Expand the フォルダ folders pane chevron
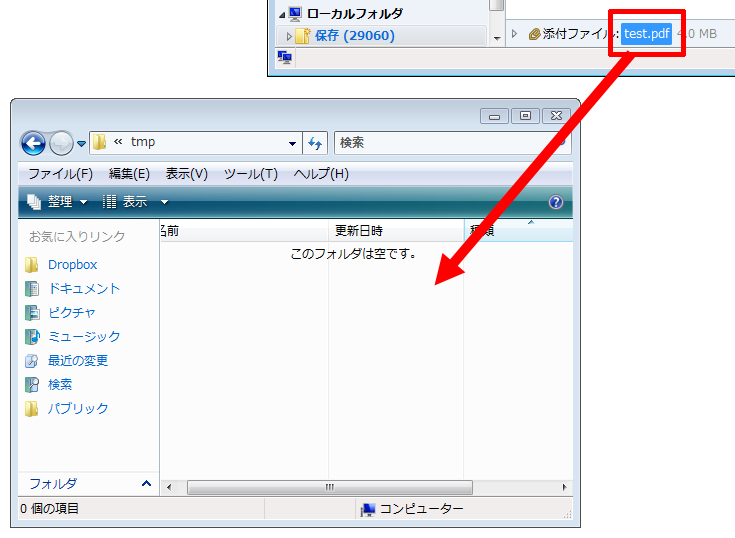The width and height of the screenshot is (735, 538). pyautogui.click(x=146, y=483)
